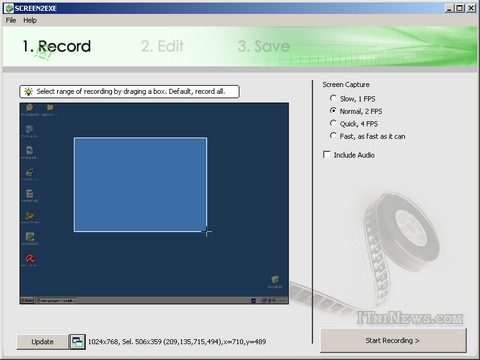
Task: Click the selection size status text
Action: coord(177,342)
